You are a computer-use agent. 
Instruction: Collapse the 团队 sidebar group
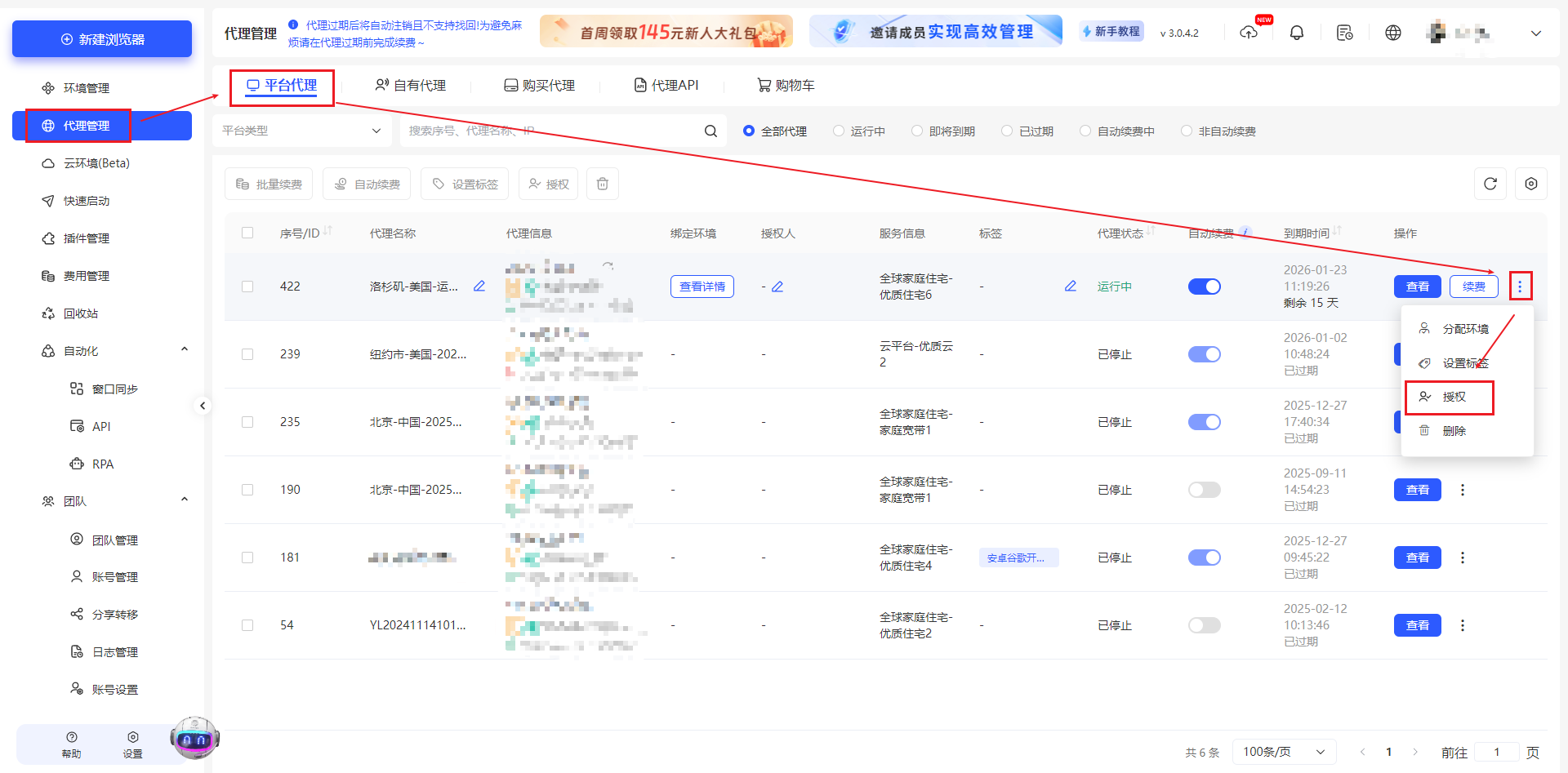click(185, 500)
